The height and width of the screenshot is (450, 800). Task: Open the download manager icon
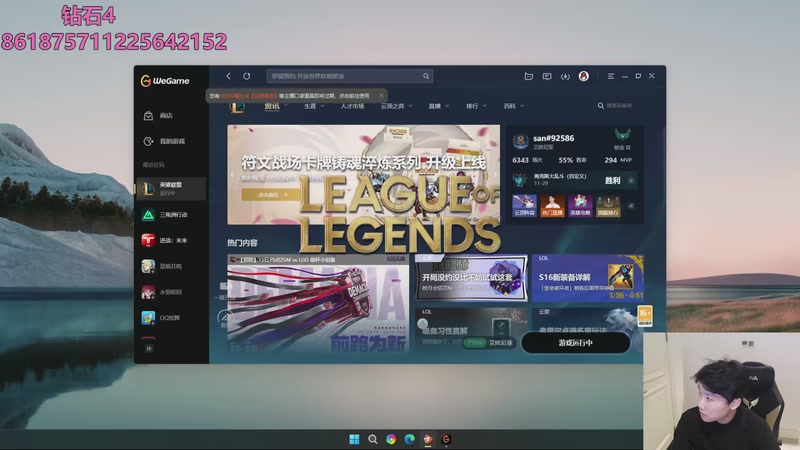(565, 76)
